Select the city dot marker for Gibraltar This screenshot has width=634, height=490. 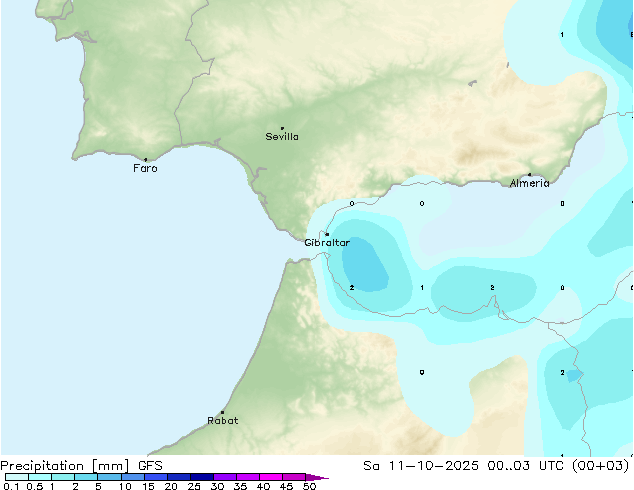click(x=327, y=234)
